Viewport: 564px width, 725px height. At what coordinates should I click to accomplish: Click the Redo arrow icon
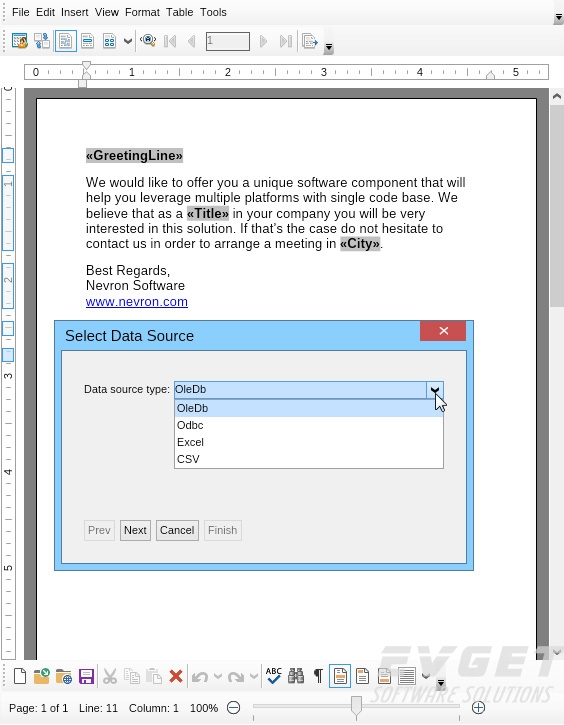point(236,677)
